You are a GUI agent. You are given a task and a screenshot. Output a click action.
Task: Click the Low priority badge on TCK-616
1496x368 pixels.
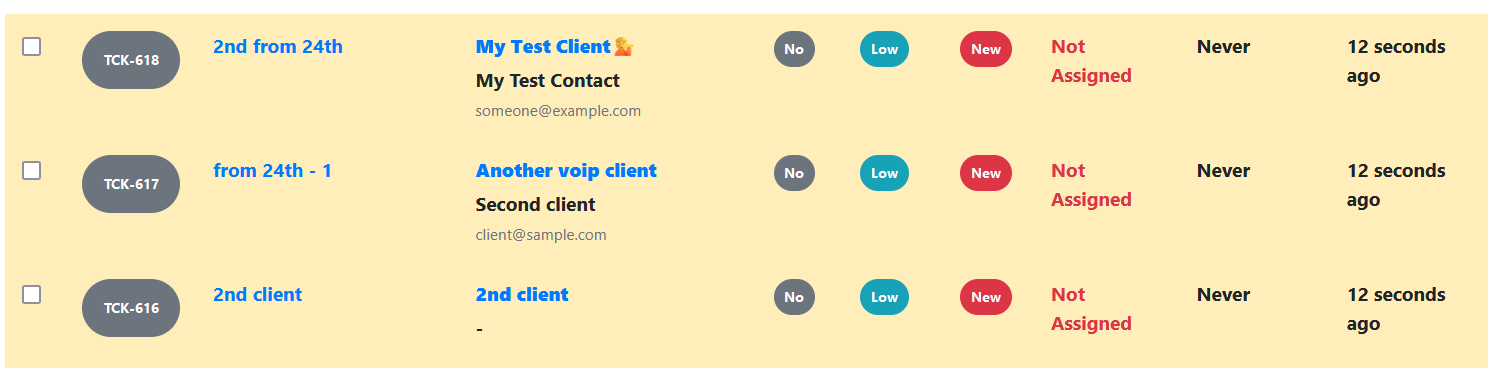click(x=884, y=297)
